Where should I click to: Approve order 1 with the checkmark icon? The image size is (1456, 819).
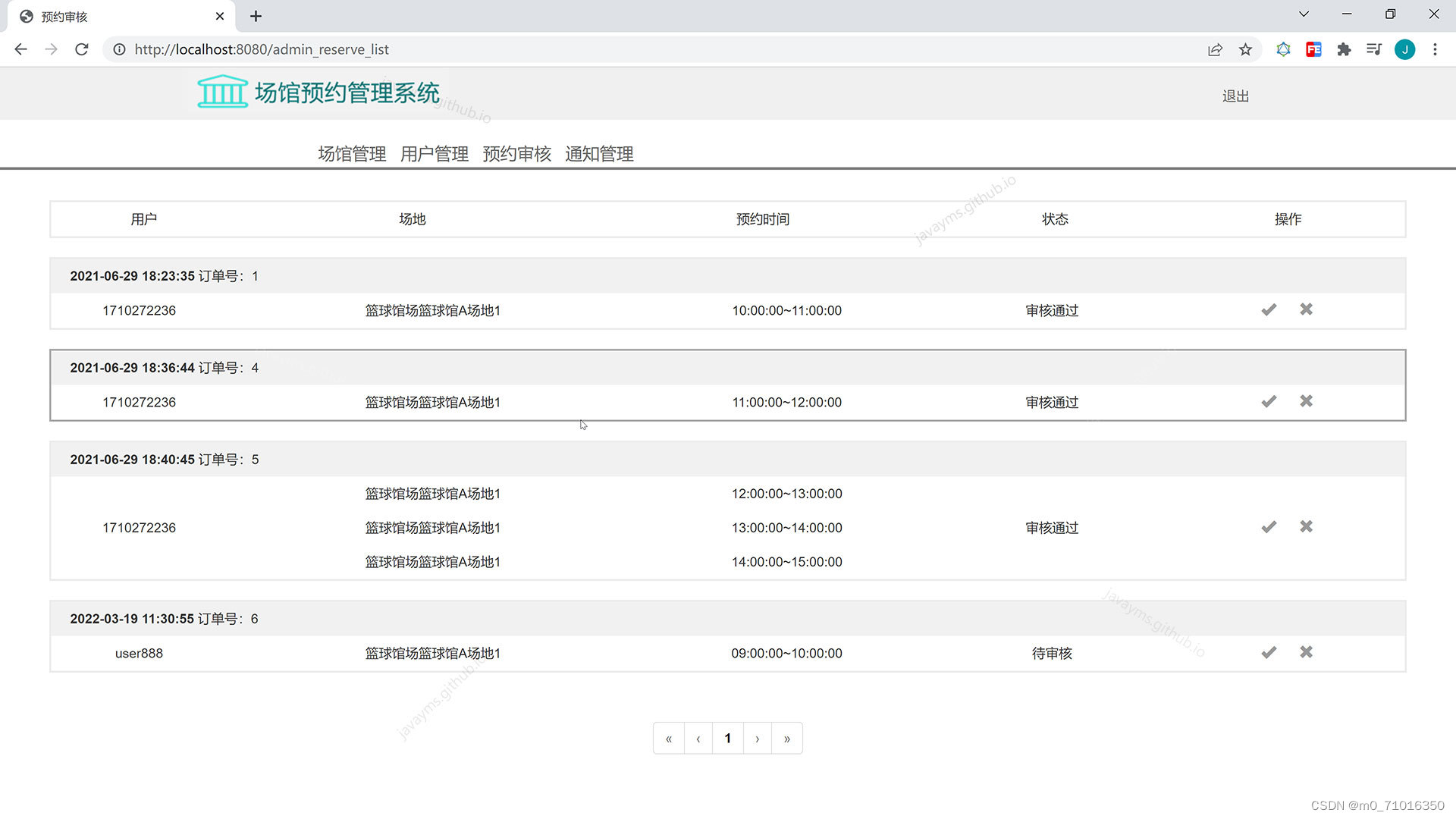[x=1269, y=309]
